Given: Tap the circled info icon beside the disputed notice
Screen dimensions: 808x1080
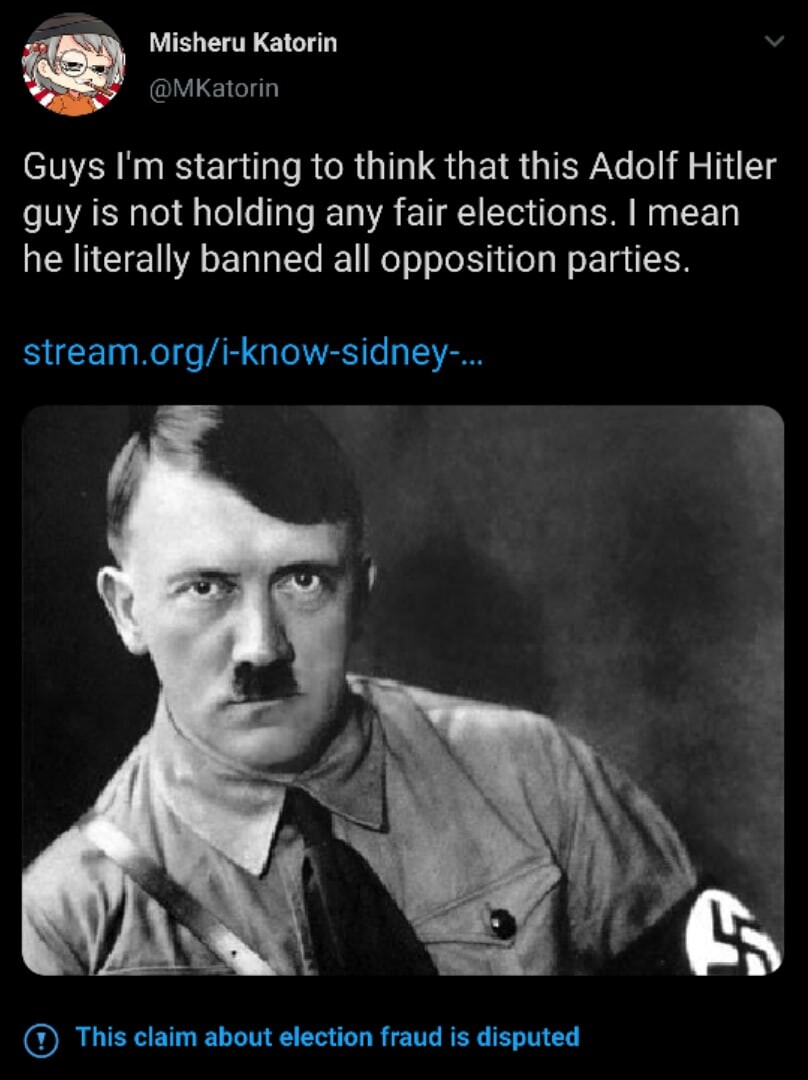Looking at the screenshot, I should click(x=41, y=1040).
